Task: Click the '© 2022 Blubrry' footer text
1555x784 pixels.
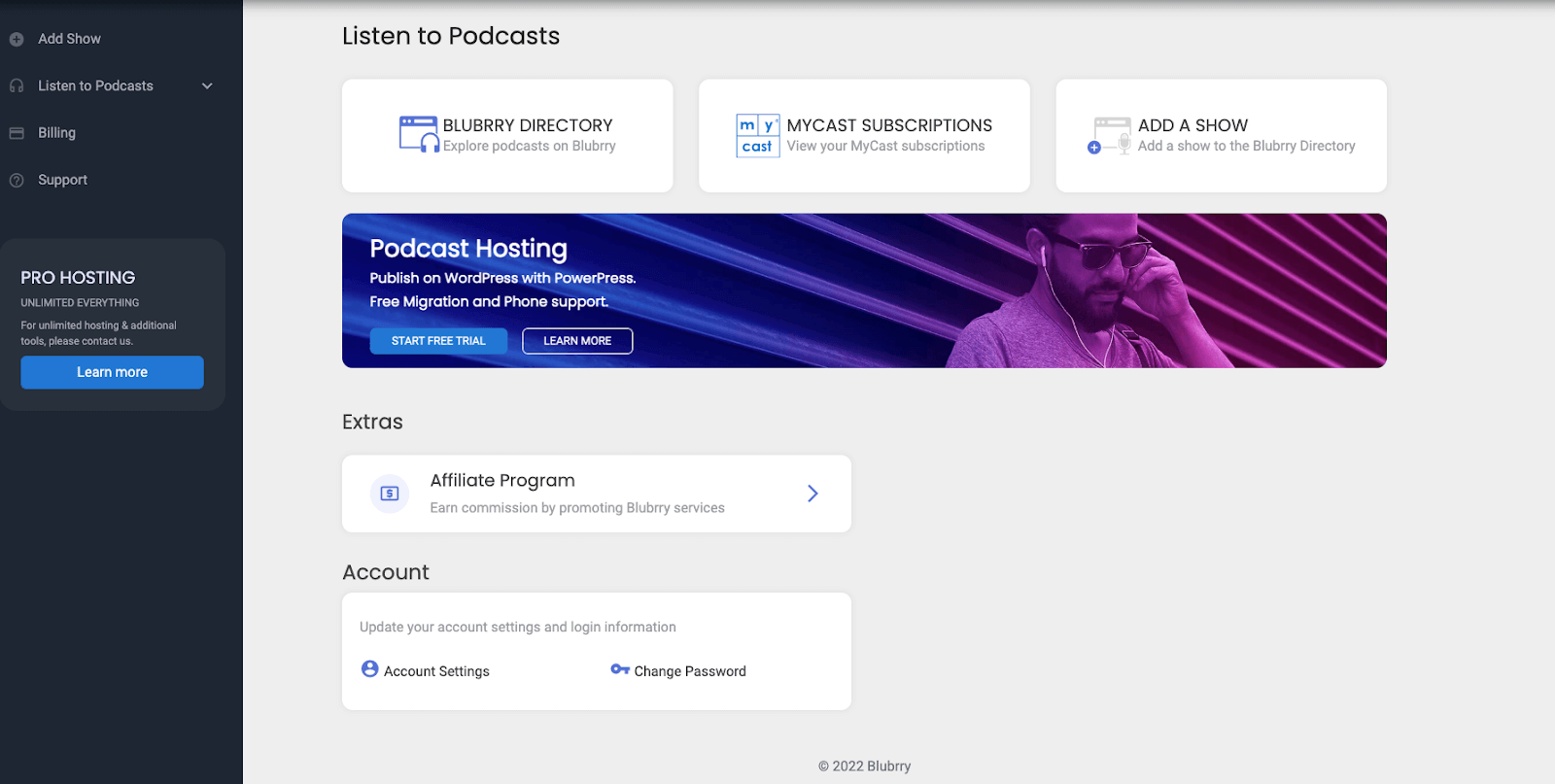Action: (x=865, y=767)
